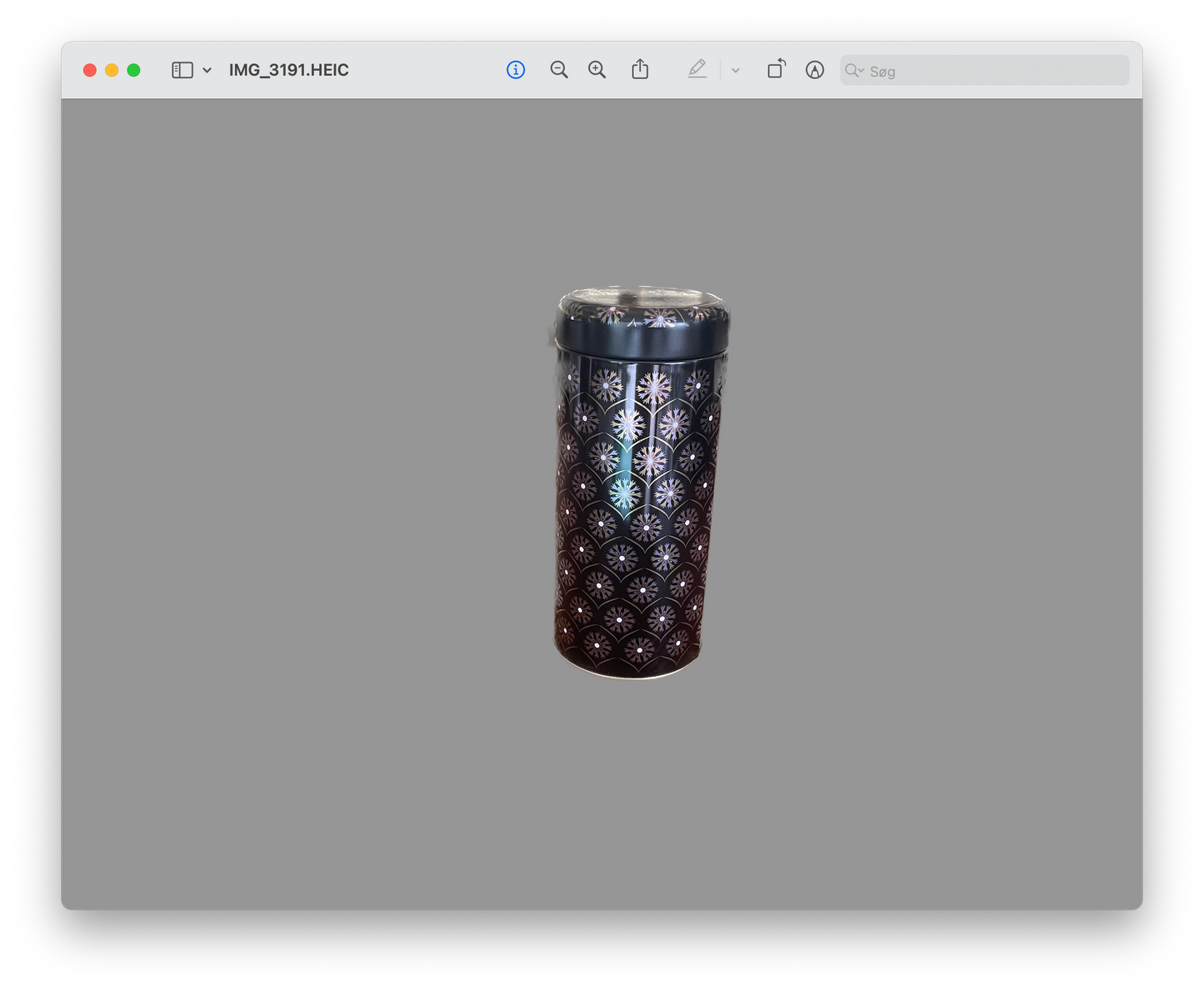Open the Share menu
Screen dimensions: 1204x991
tap(640, 70)
